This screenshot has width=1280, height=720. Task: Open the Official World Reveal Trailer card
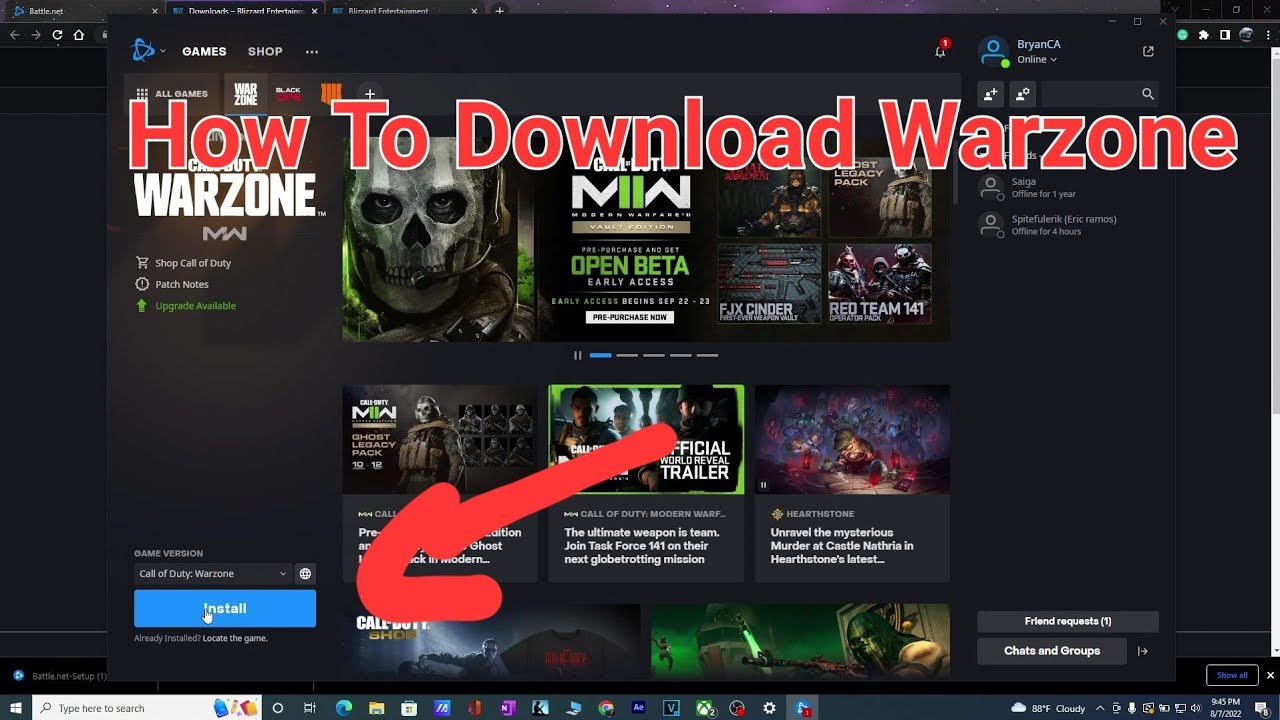pyautogui.click(x=646, y=483)
